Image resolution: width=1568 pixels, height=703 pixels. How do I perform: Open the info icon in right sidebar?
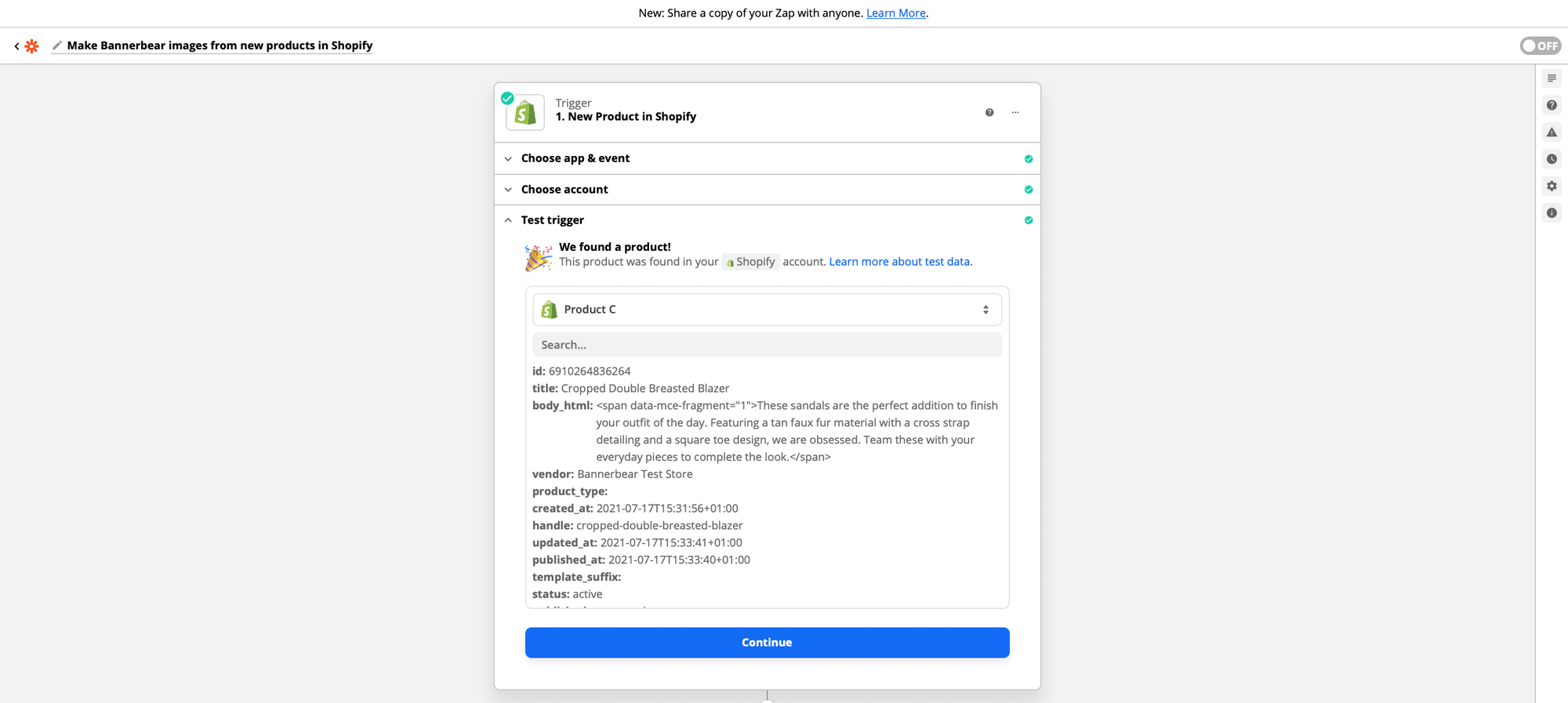tap(1552, 213)
